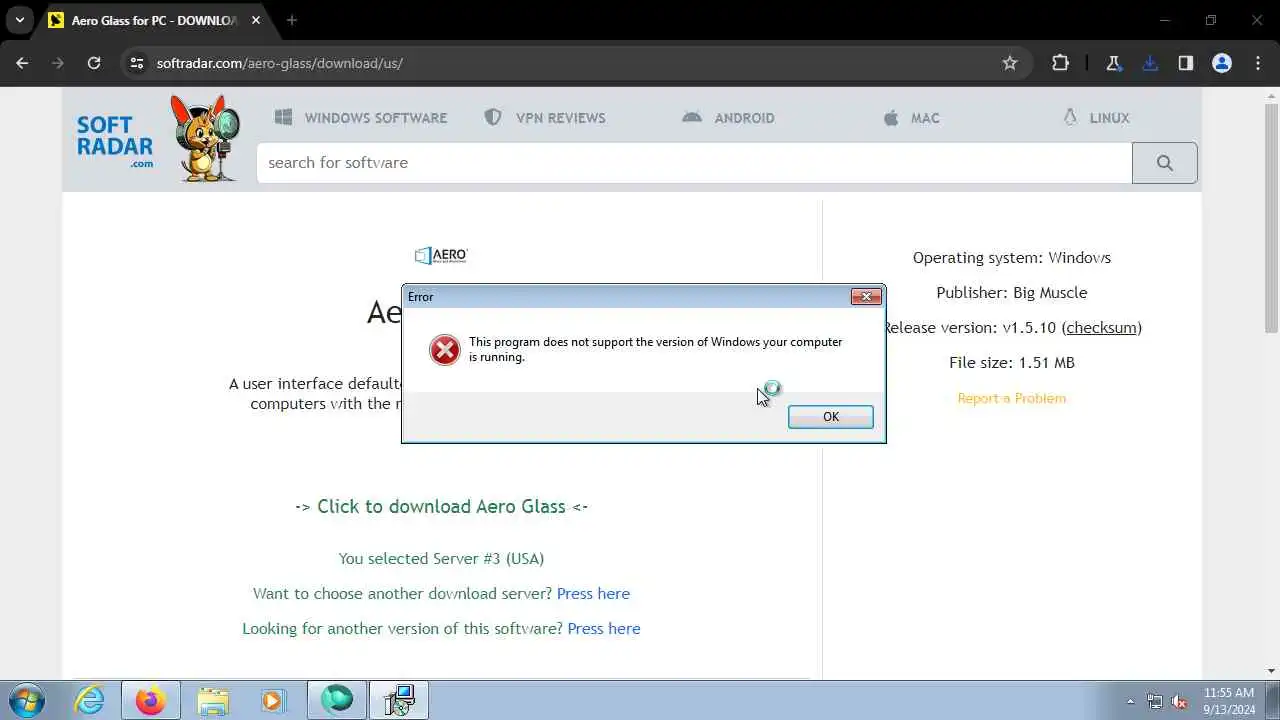Click the checksum link
1280x720 pixels.
(x=1102, y=328)
